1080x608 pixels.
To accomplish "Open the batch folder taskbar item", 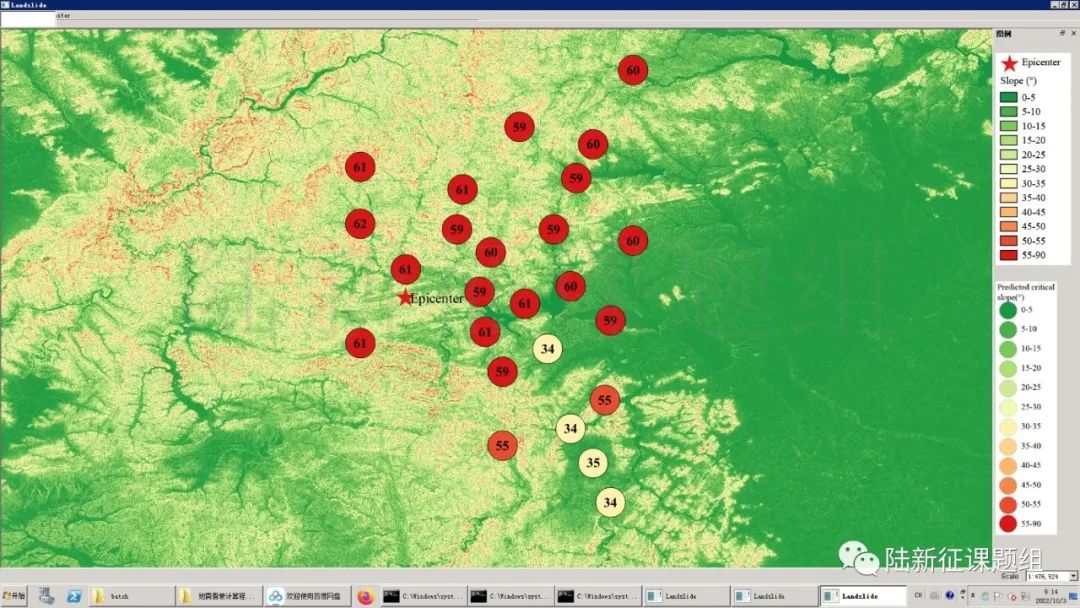I will [x=130, y=596].
